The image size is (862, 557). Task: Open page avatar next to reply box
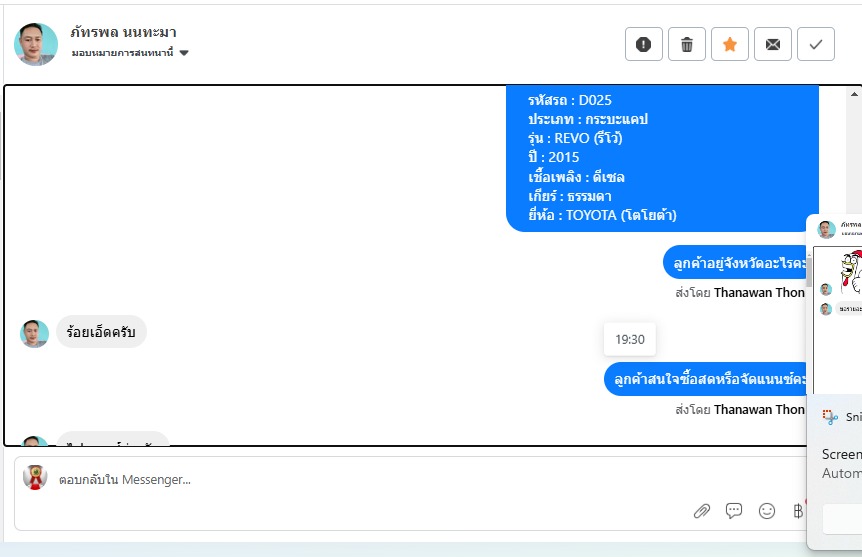[35, 477]
